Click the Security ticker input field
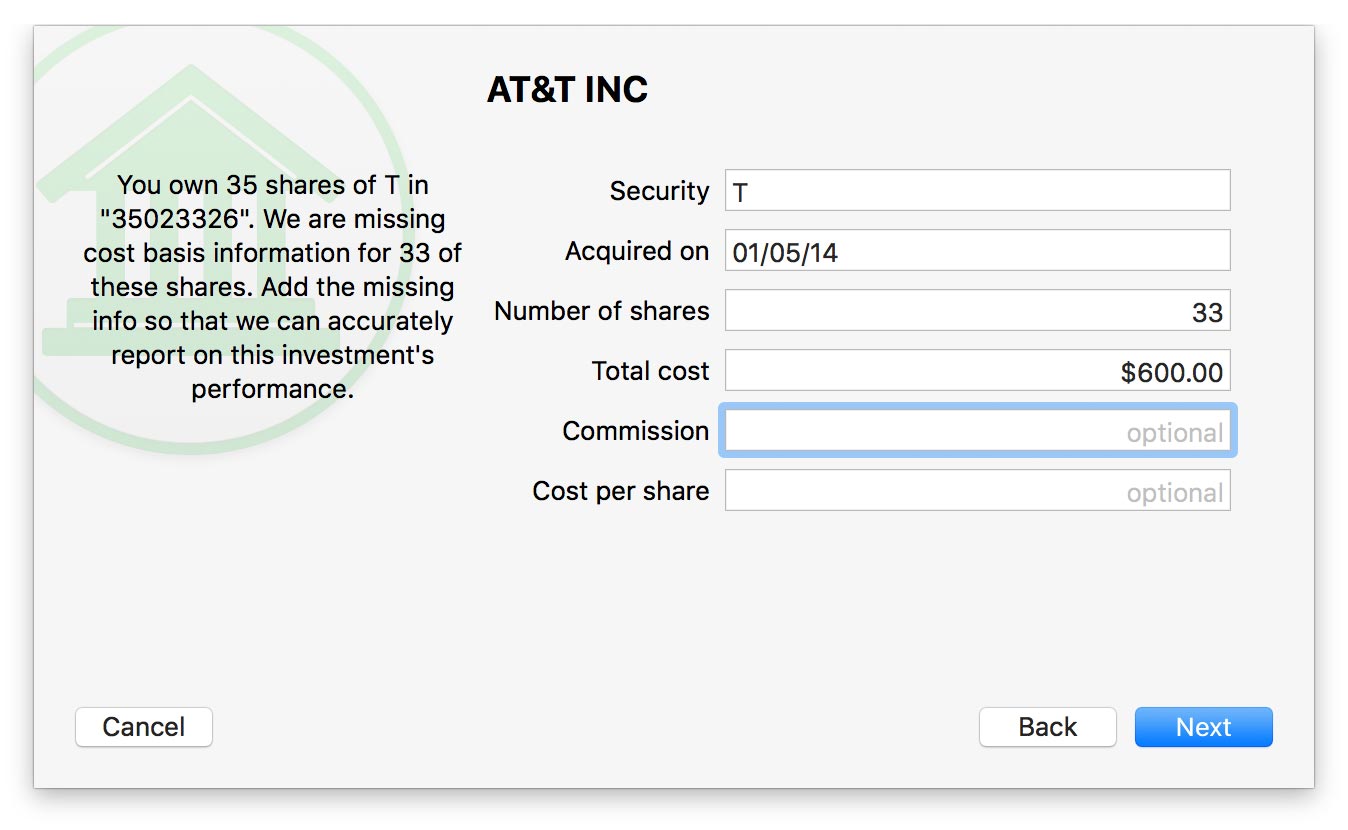The height and width of the screenshot is (830, 1348). click(x=976, y=190)
